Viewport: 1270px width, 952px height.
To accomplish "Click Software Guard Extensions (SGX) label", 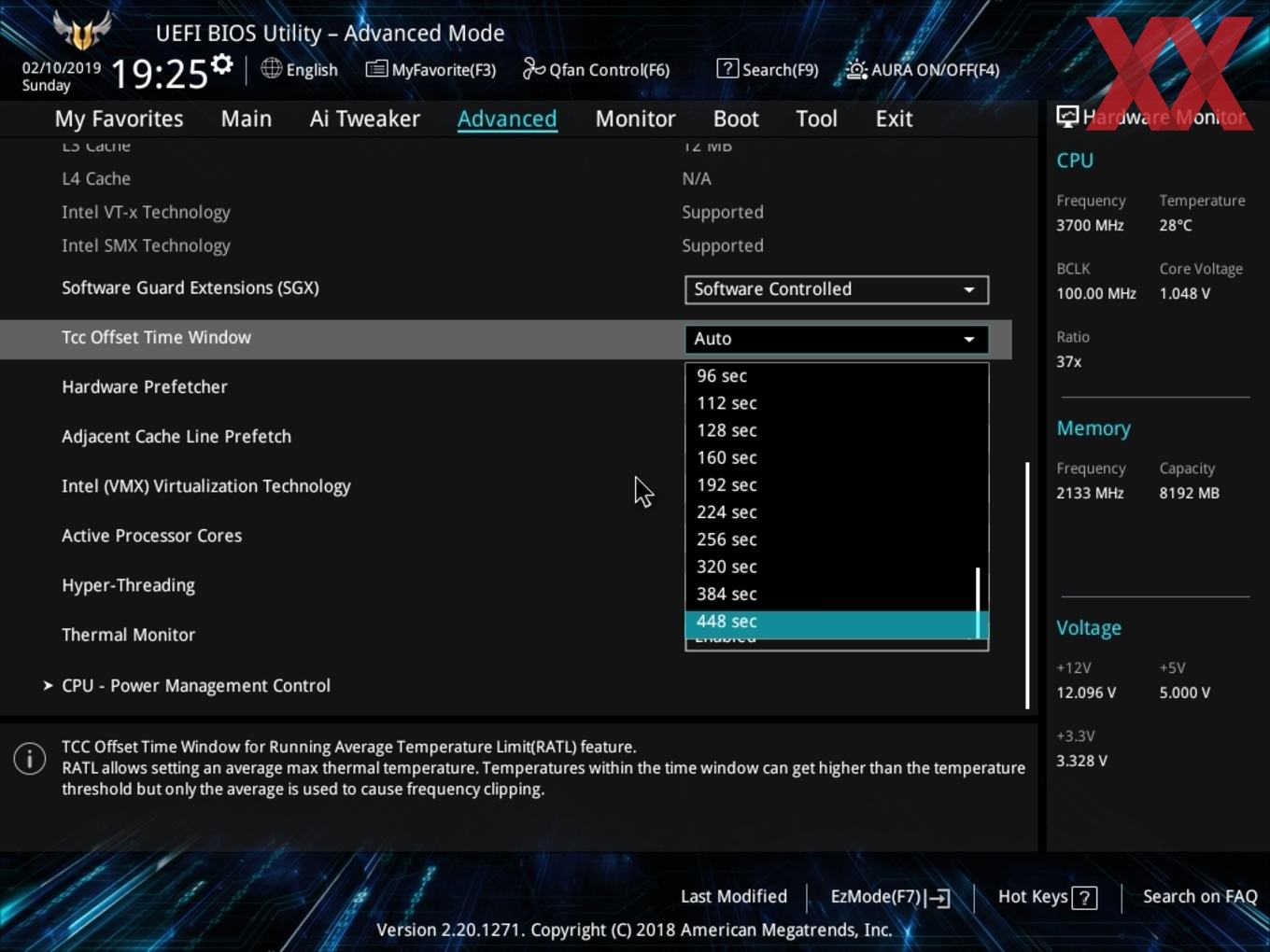I will tap(190, 287).
